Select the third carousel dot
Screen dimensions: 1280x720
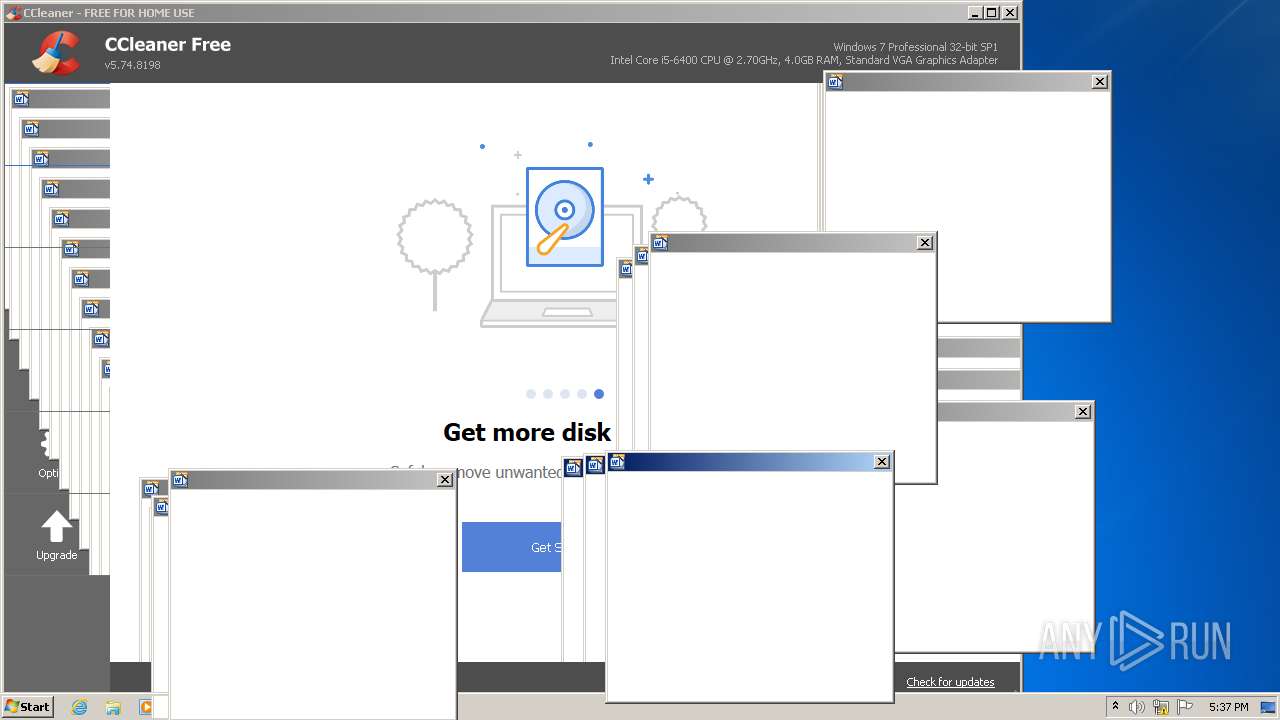[x=565, y=394]
